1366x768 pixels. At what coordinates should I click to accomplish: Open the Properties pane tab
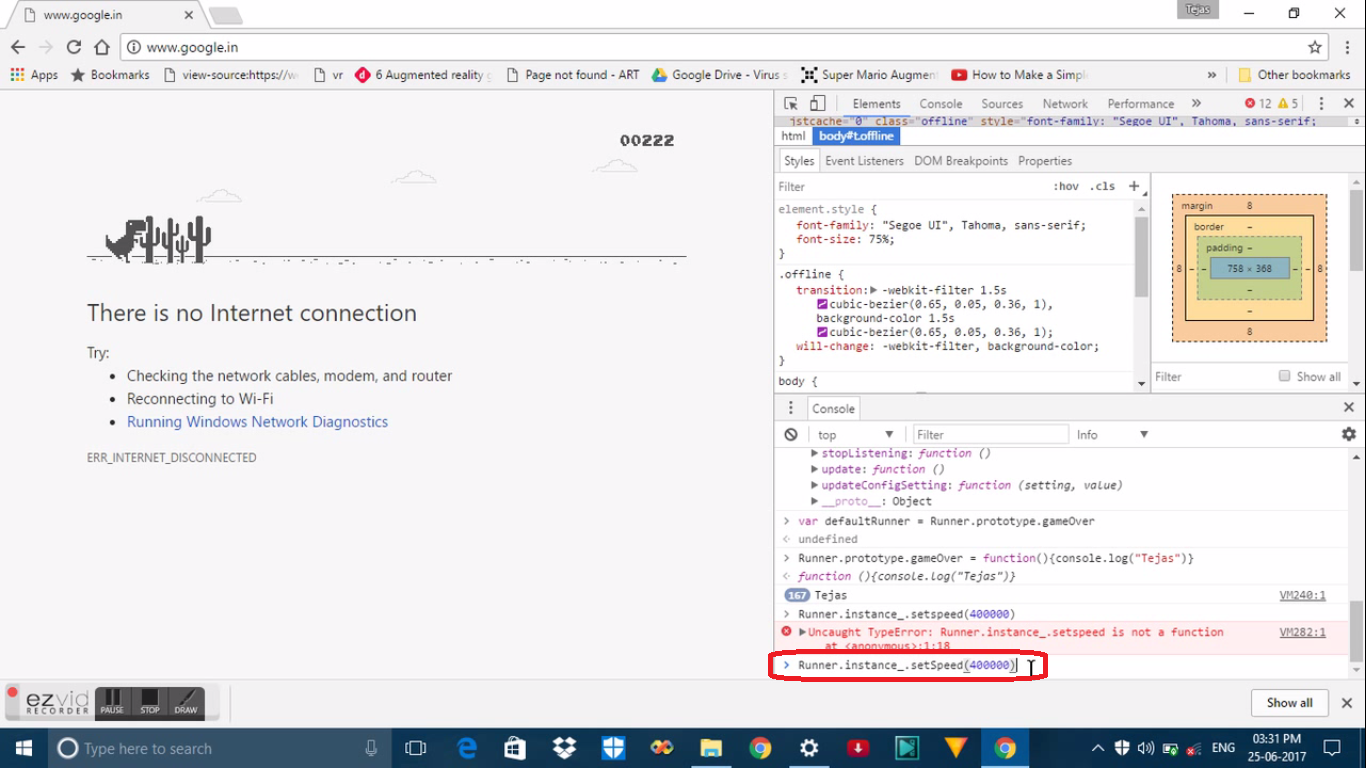coord(1045,161)
